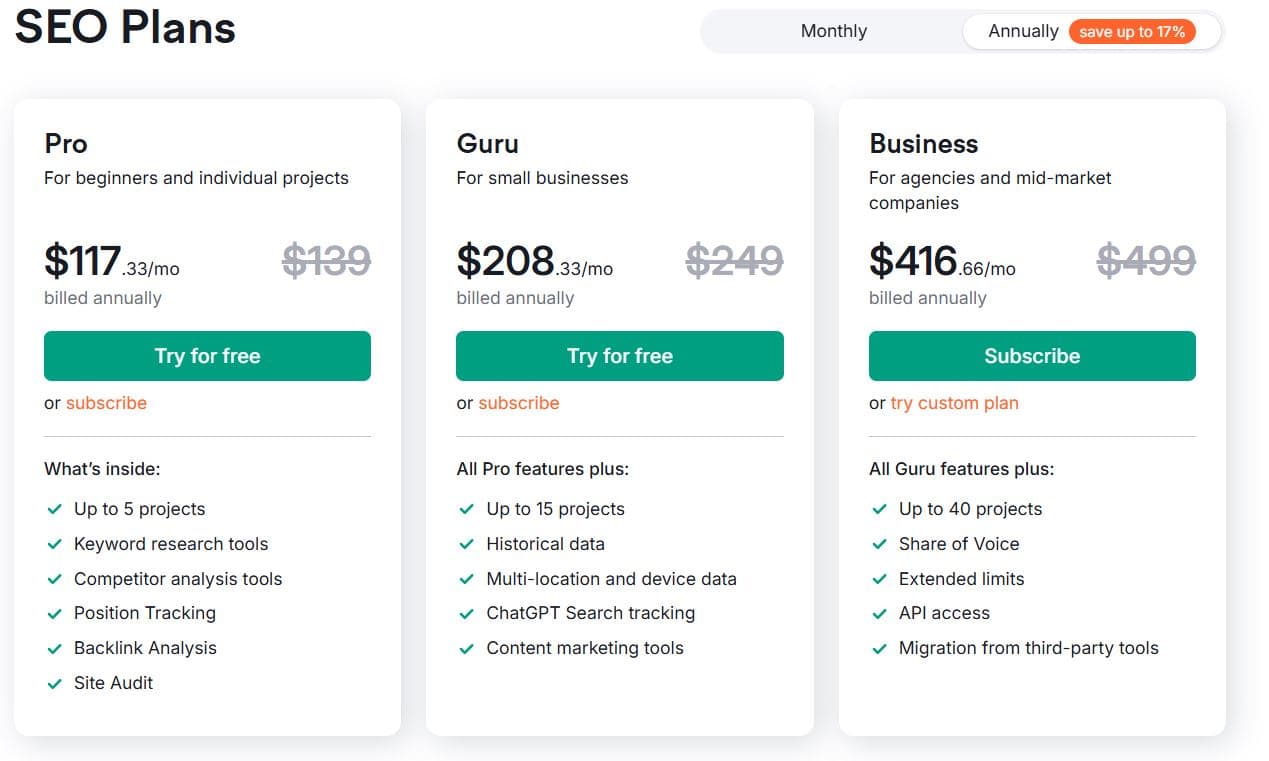Click 'Historical data' feature
Viewport: 1269px width, 761px height.
[545, 544]
